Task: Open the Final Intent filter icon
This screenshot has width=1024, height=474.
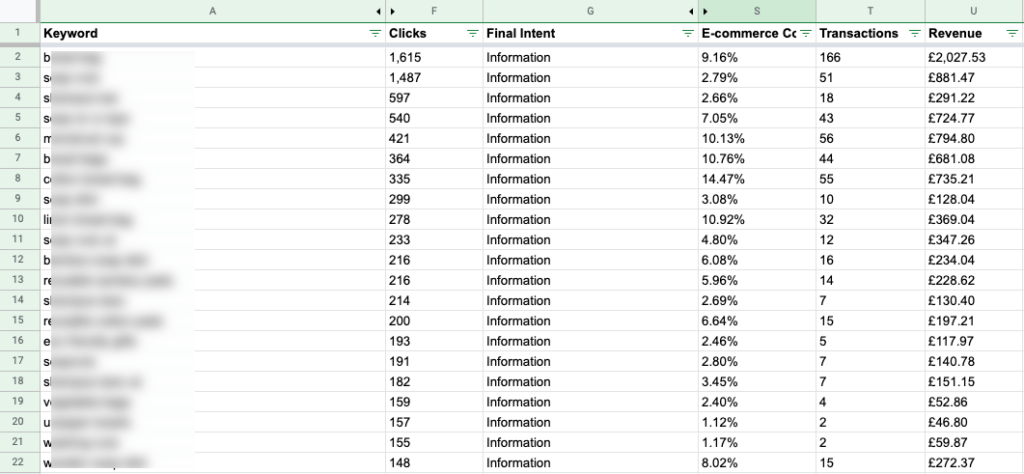Action: 687,33
